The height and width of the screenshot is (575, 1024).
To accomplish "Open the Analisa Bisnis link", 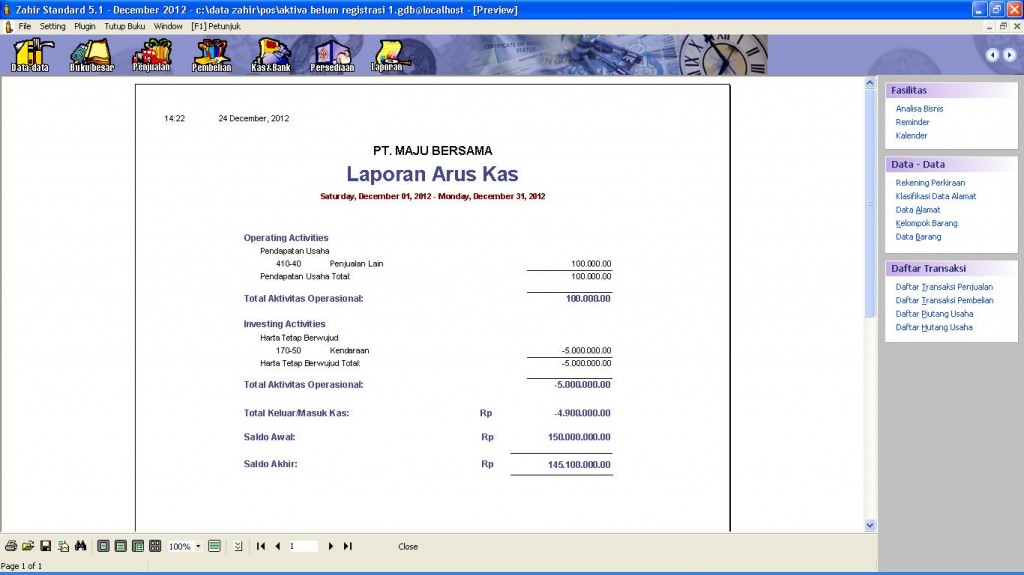I will point(919,109).
